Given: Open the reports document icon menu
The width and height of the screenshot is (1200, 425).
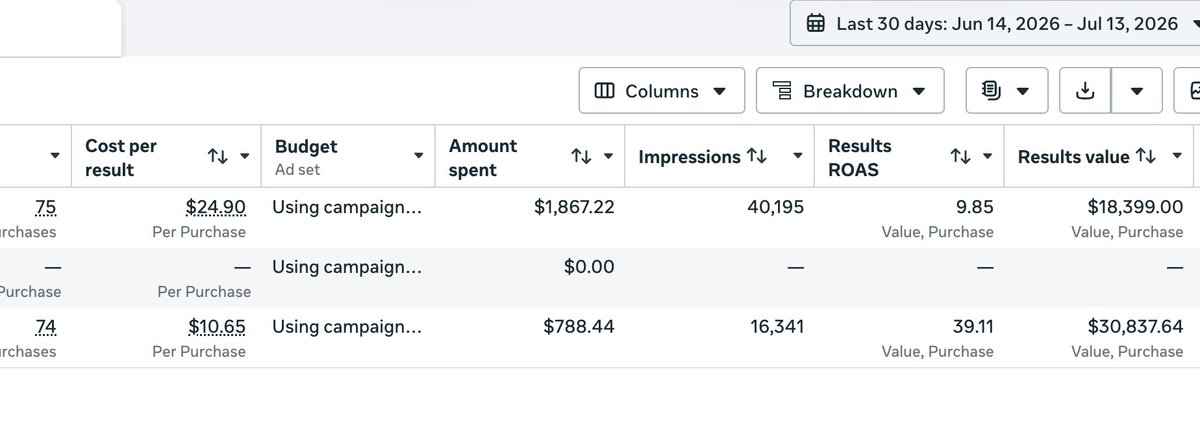Looking at the screenshot, I should pyautogui.click(x=1006, y=91).
